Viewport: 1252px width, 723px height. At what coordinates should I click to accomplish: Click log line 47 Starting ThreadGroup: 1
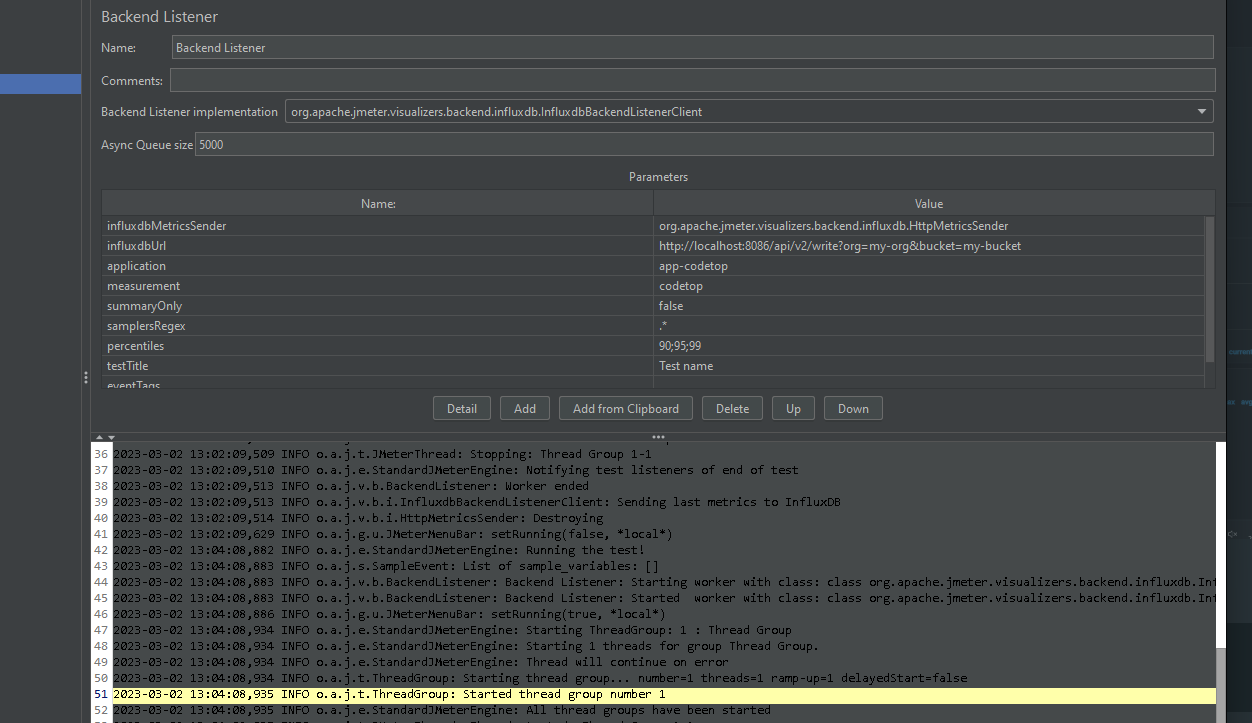point(452,630)
